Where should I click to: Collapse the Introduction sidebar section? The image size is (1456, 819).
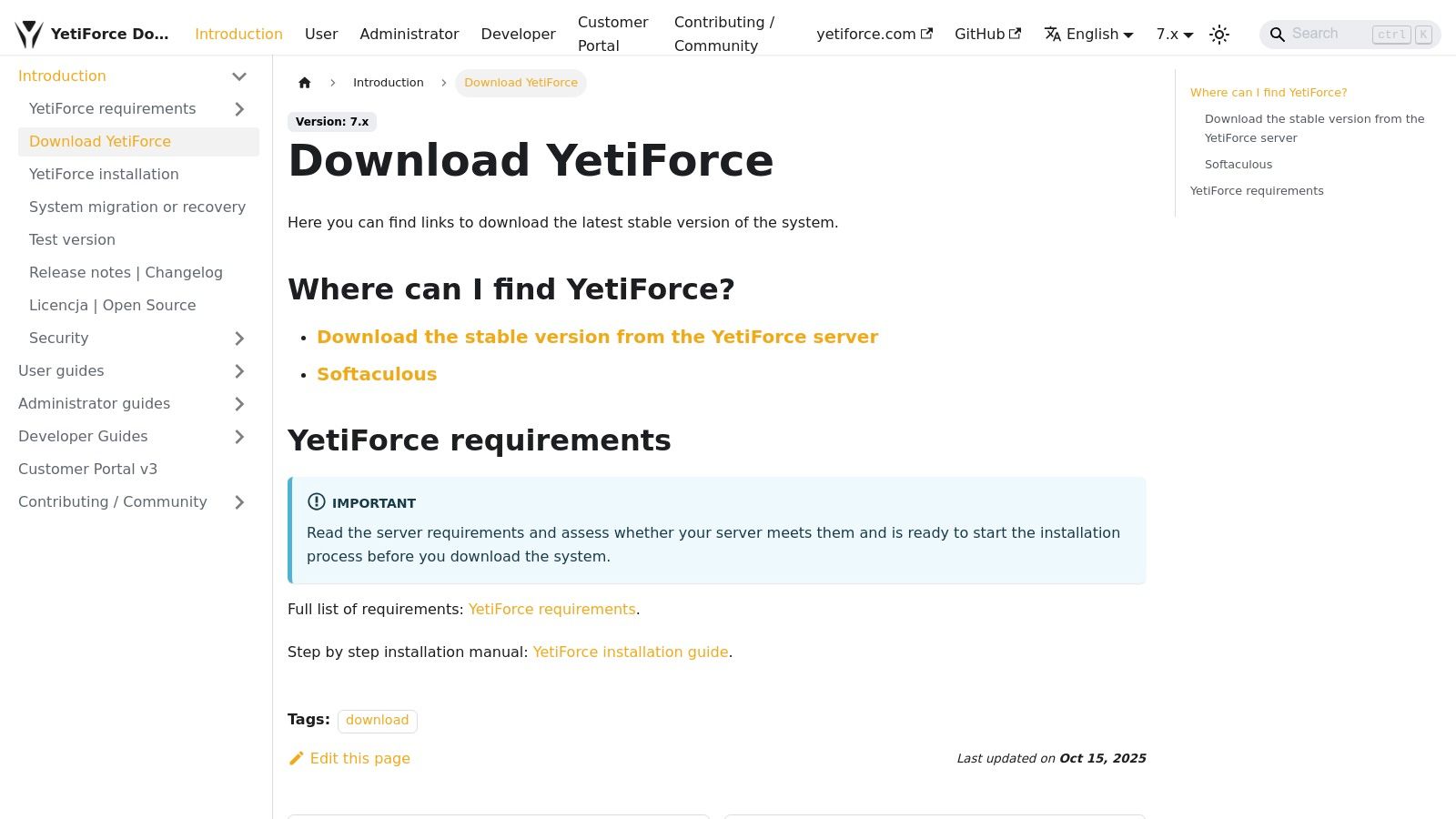239,76
